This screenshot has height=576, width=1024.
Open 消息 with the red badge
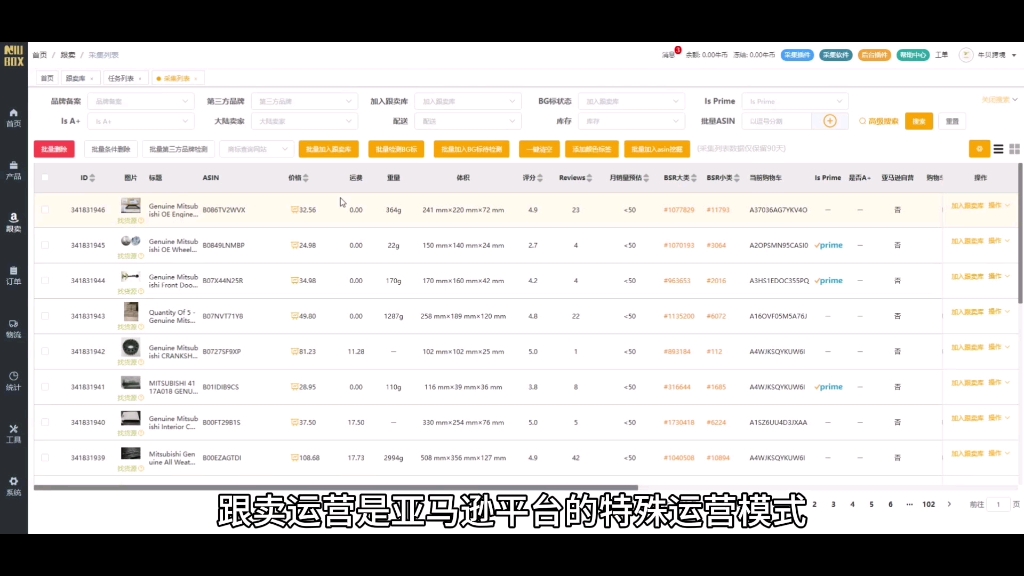click(x=670, y=54)
